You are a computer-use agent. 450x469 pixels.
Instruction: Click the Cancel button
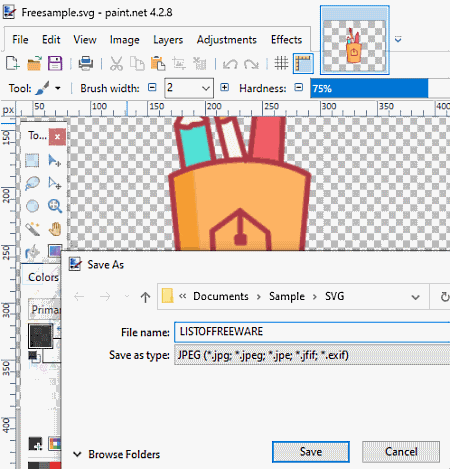401,452
